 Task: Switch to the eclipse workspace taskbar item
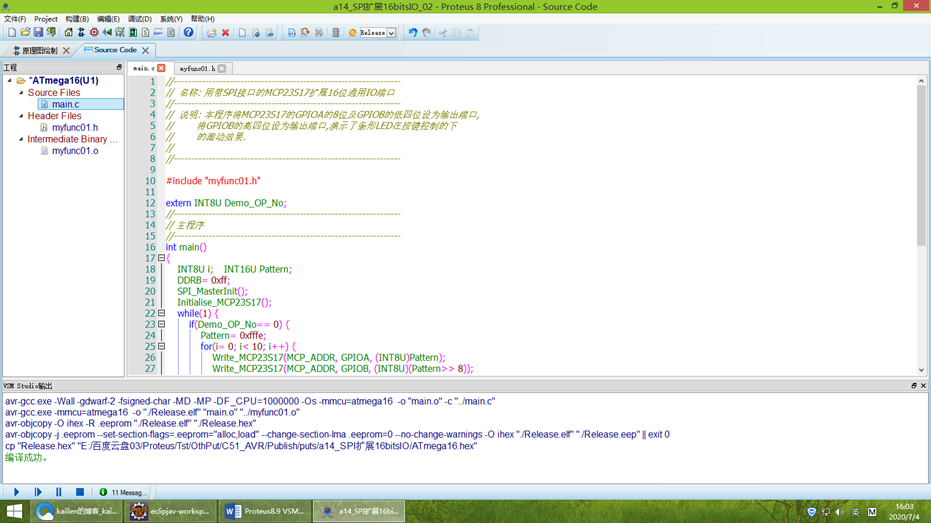pos(170,511)
